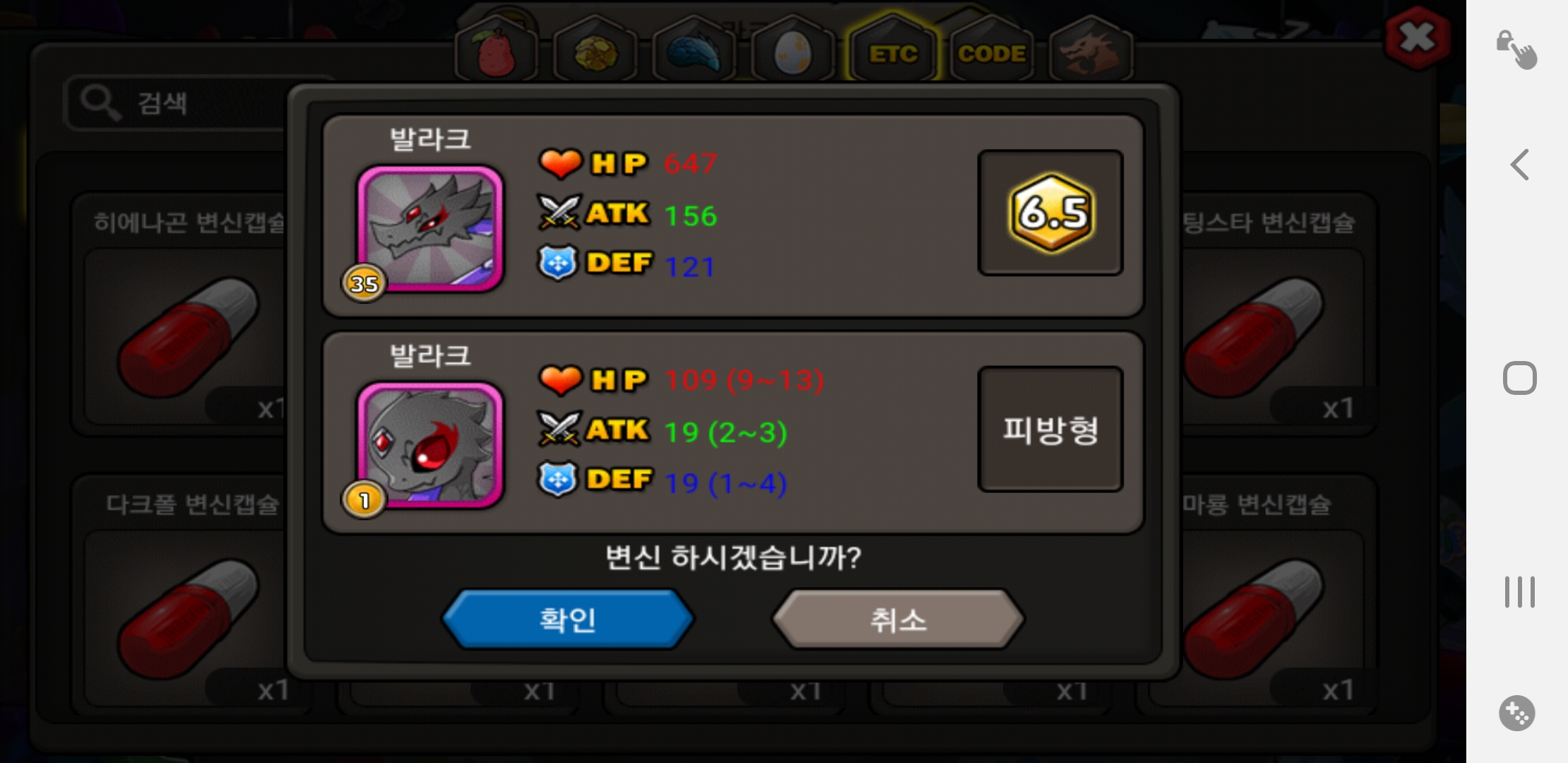Select the level 35 발라크 portrait
Image resolution: width=1568 pixels, height=763 pixels.
tap(430, 228)
